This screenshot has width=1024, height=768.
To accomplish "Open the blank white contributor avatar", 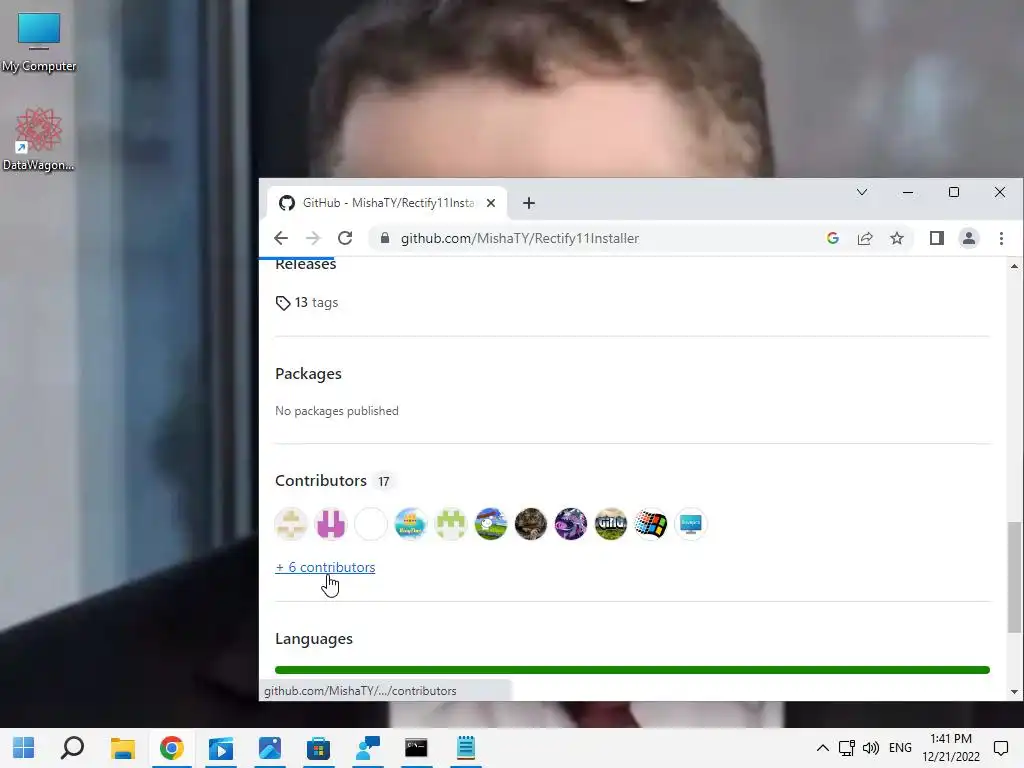I will point(370,524).
